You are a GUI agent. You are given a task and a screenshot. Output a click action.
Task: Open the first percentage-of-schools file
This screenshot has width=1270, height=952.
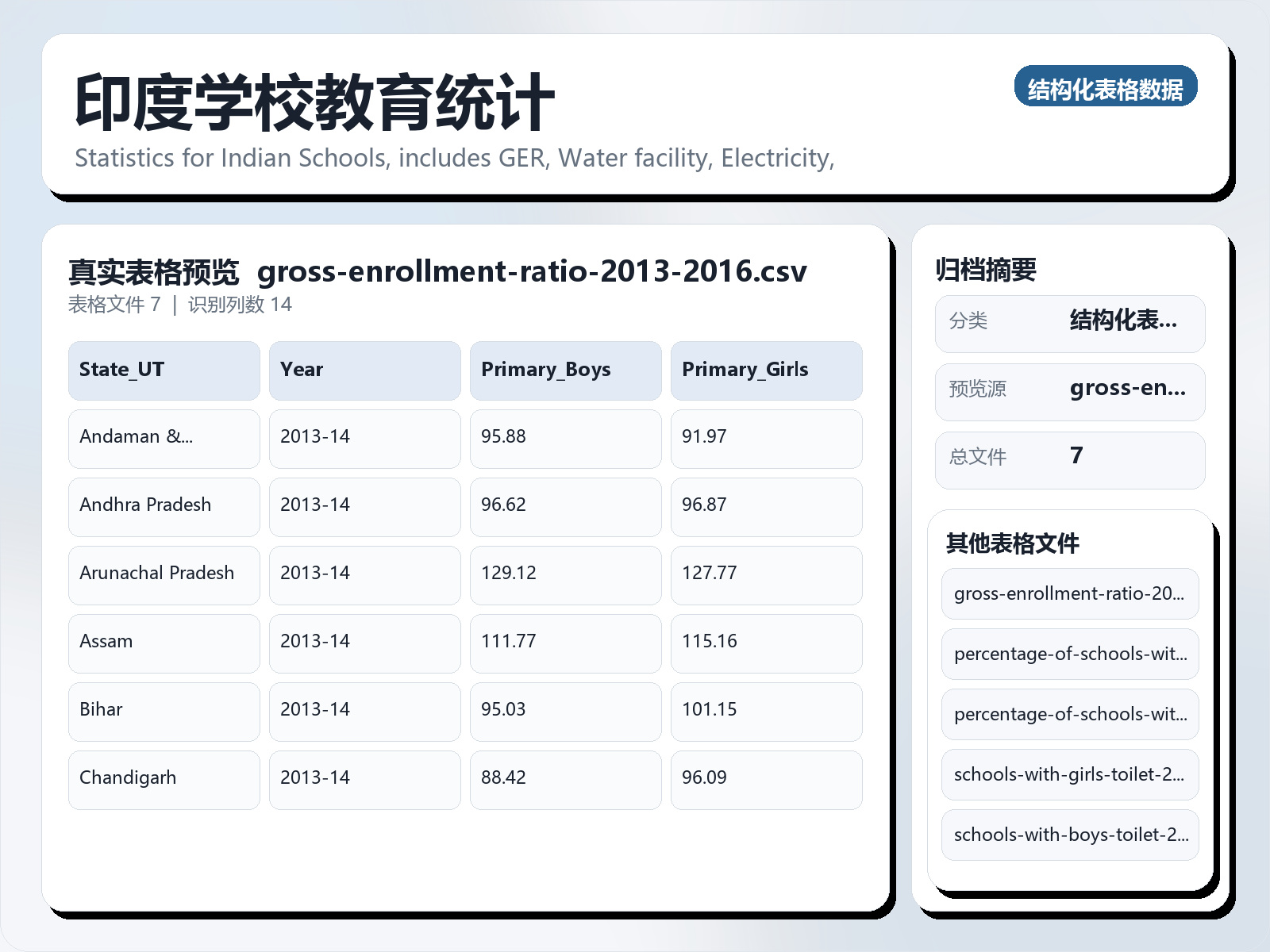(x=1069, y=654)
